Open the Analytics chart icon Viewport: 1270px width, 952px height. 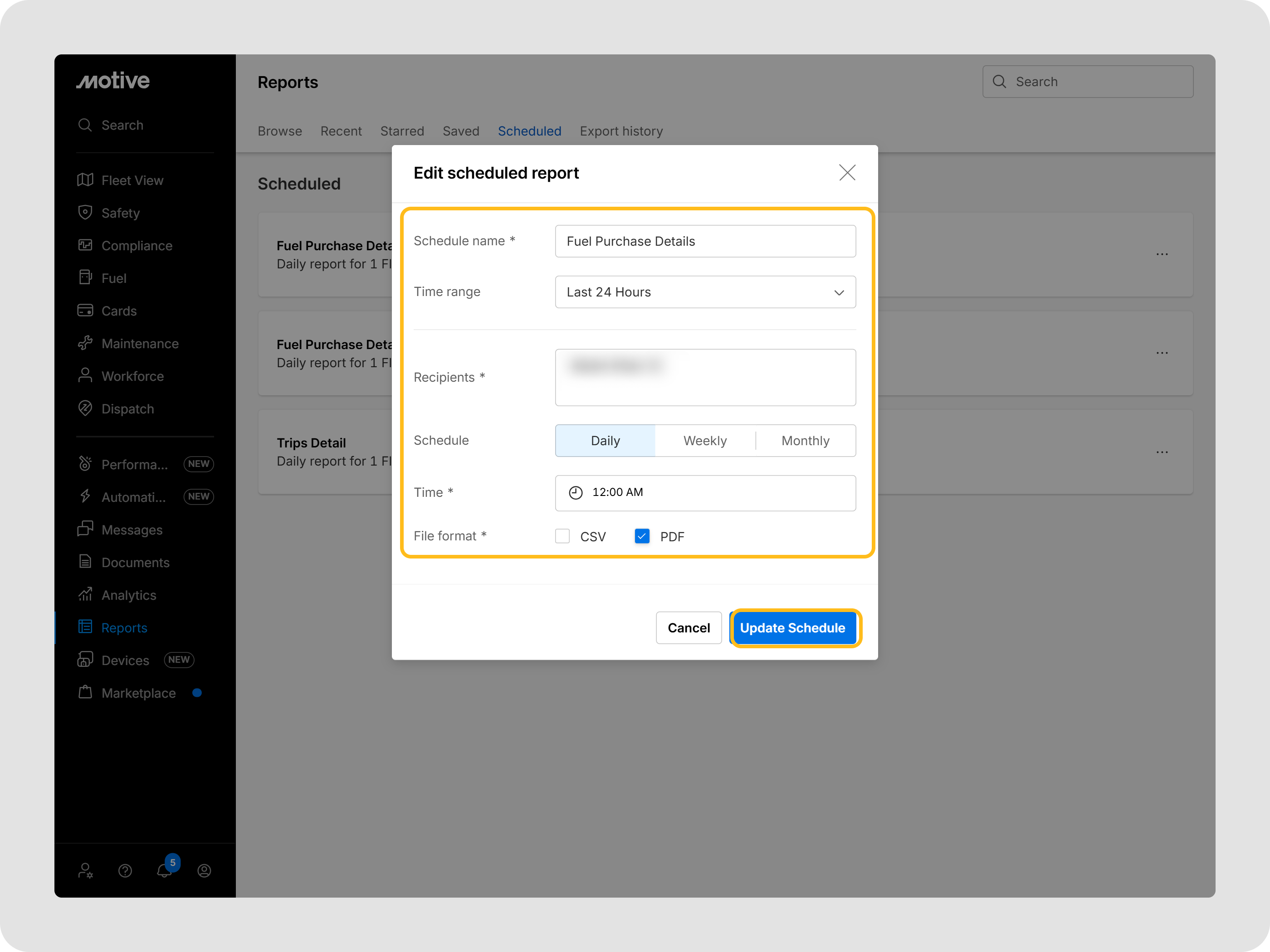click(85, 594)
